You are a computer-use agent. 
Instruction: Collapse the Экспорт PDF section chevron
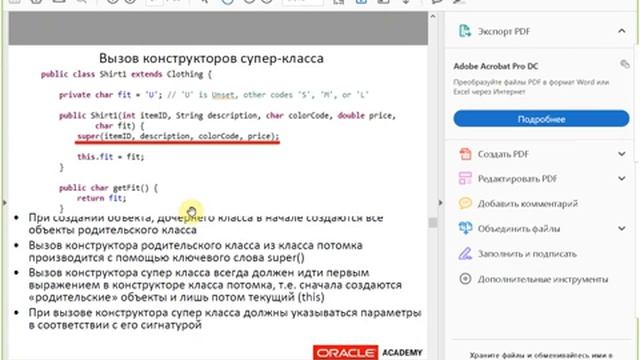[622, 31]
